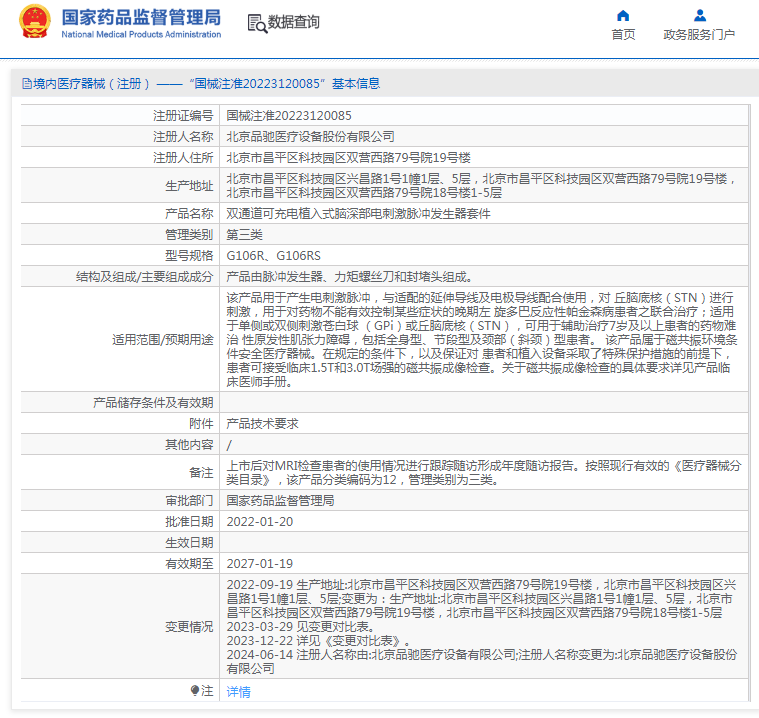Viewport: 759px width, 718px height.
Task: Open the 数据查询 search icon
Action: tap(257, 23)
